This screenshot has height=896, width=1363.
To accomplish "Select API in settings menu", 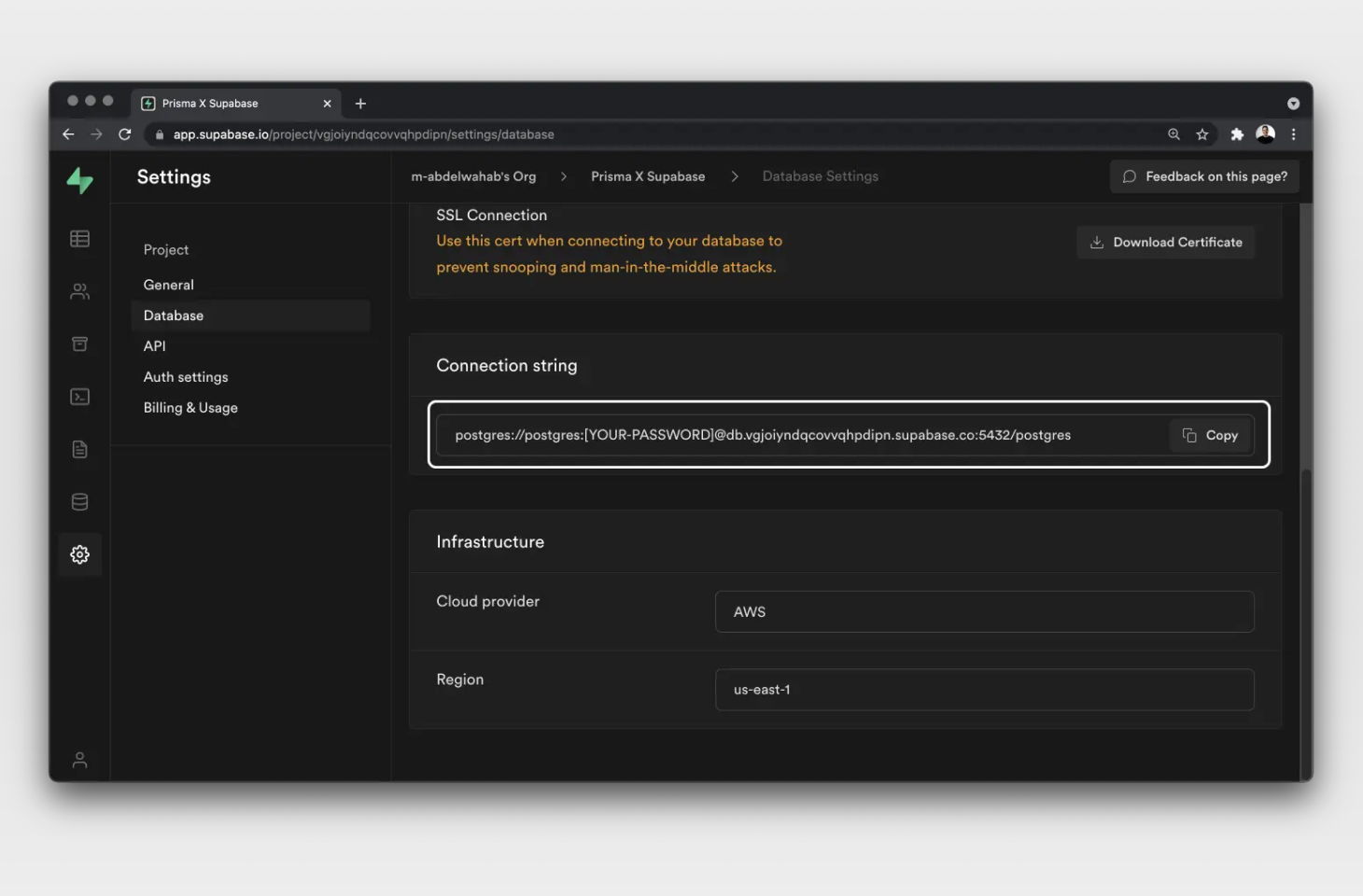I will 155,346.
